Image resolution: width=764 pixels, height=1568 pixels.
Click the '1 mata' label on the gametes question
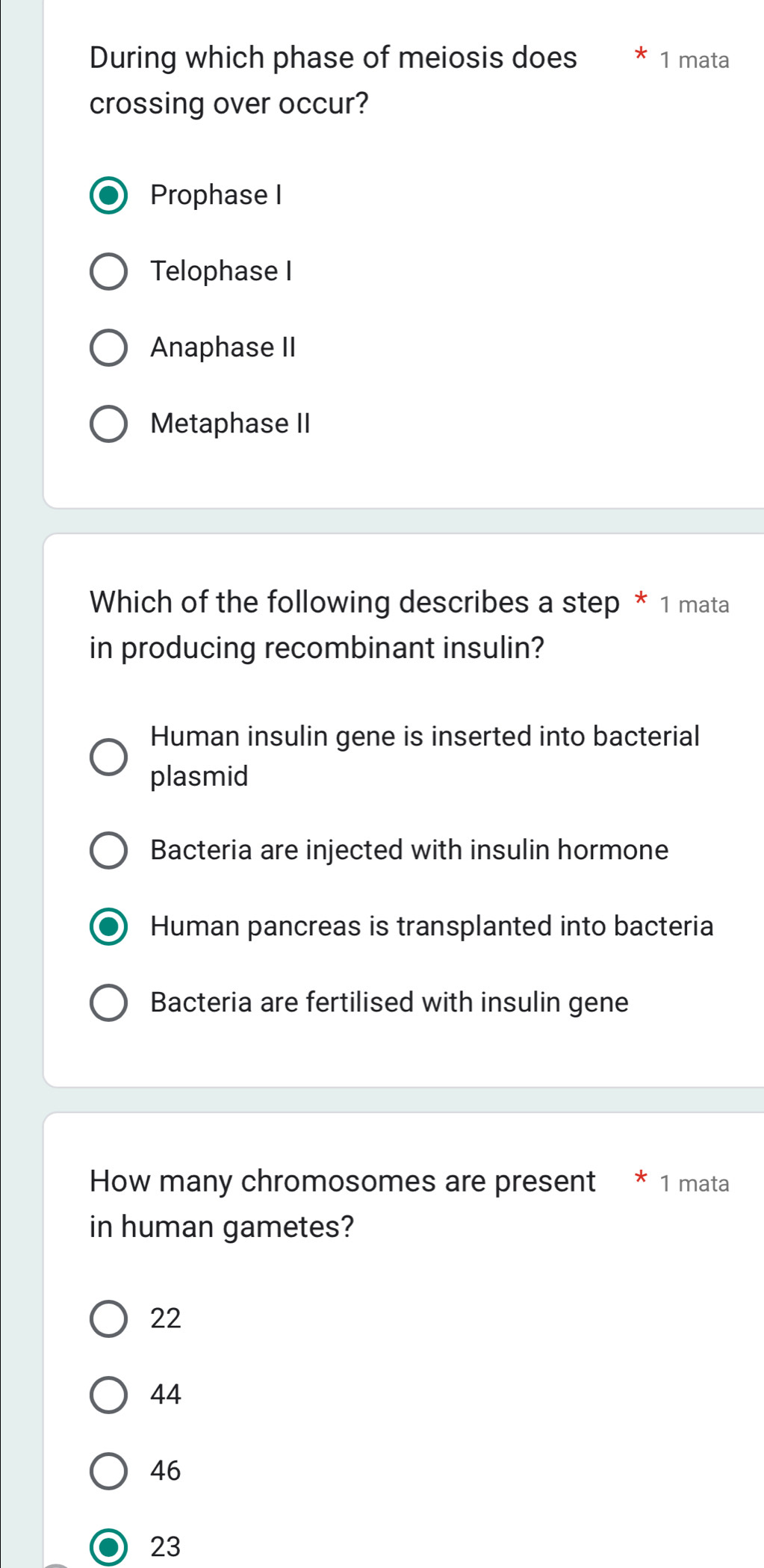click(x=696, y=1183)
